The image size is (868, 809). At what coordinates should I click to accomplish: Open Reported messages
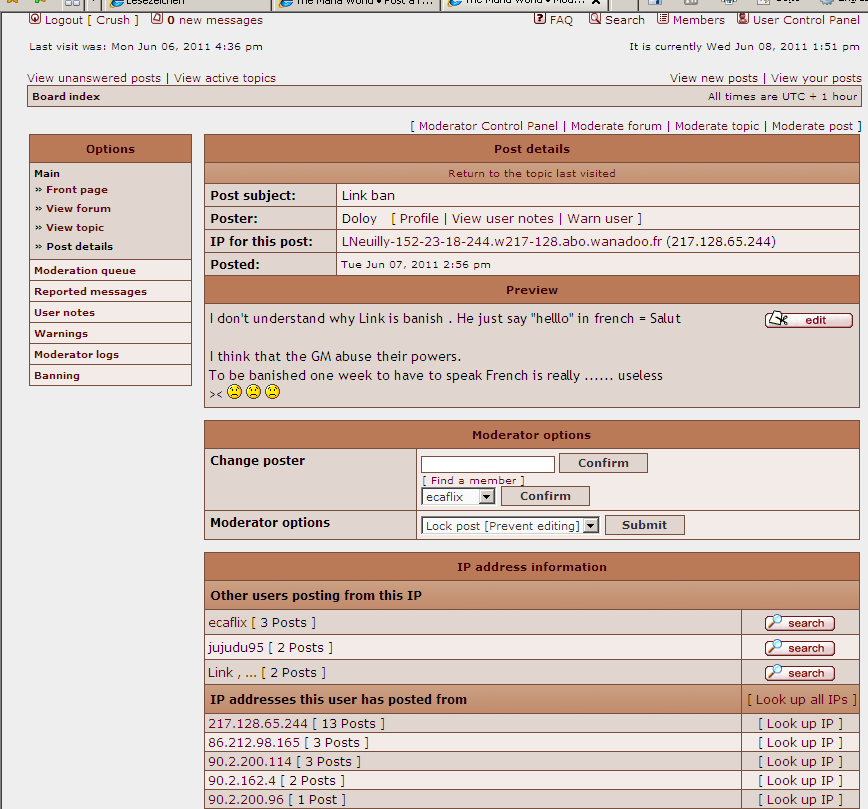[x=90, y=291]
